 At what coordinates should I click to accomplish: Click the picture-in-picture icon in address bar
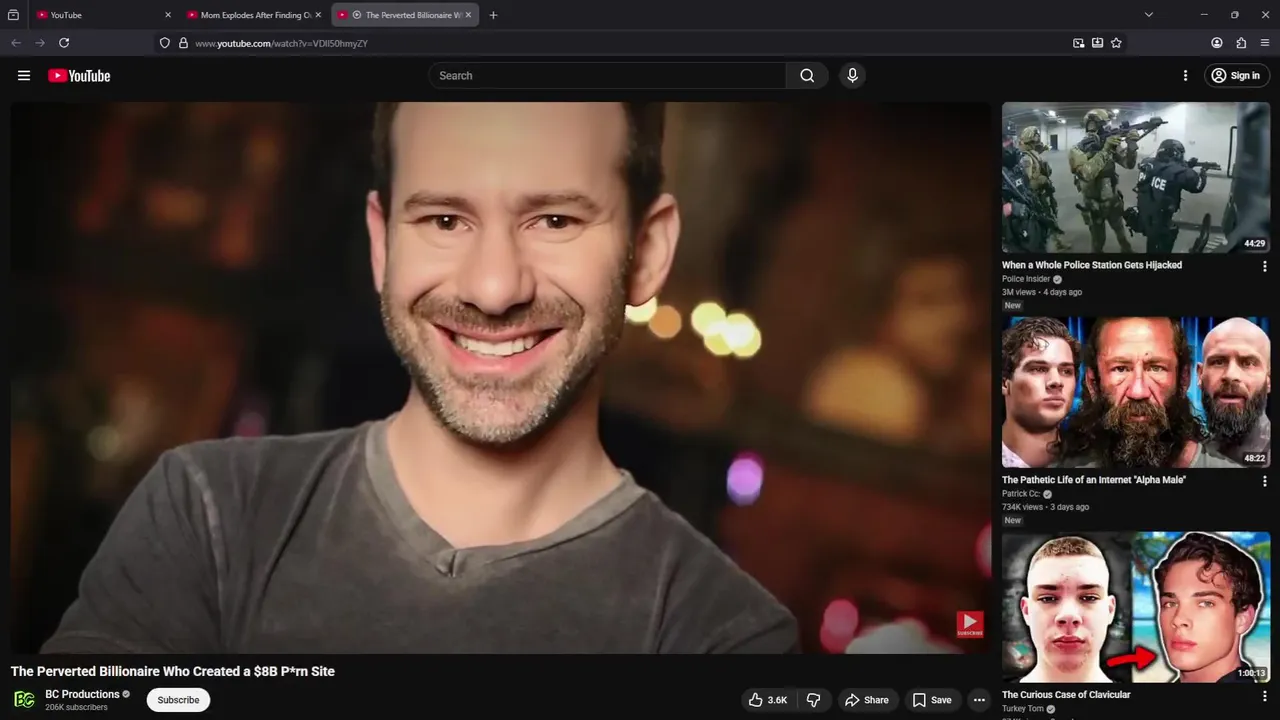1078,43
